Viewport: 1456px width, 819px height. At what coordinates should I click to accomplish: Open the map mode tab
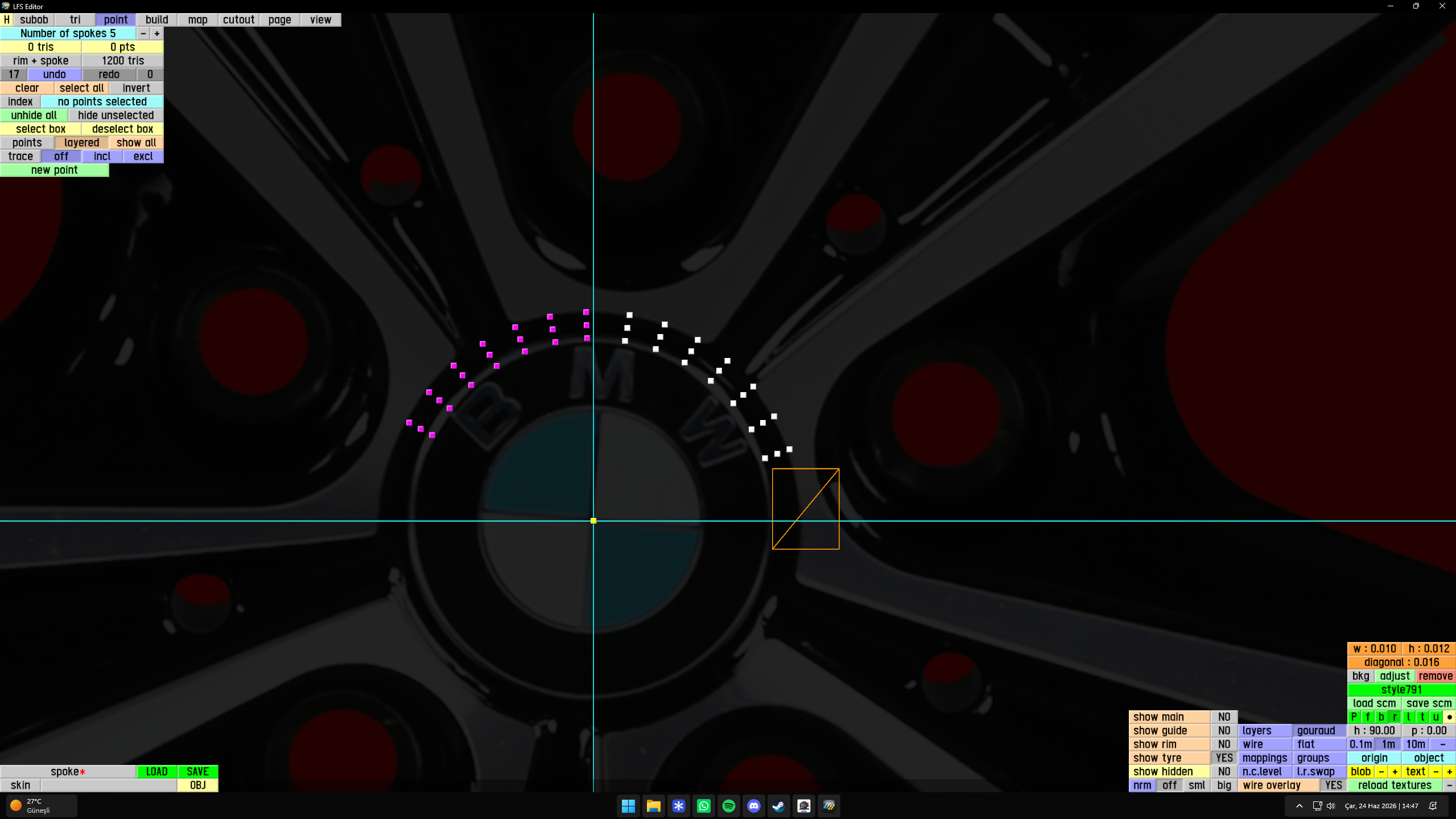pyautogui.click(x=198, y=19)
